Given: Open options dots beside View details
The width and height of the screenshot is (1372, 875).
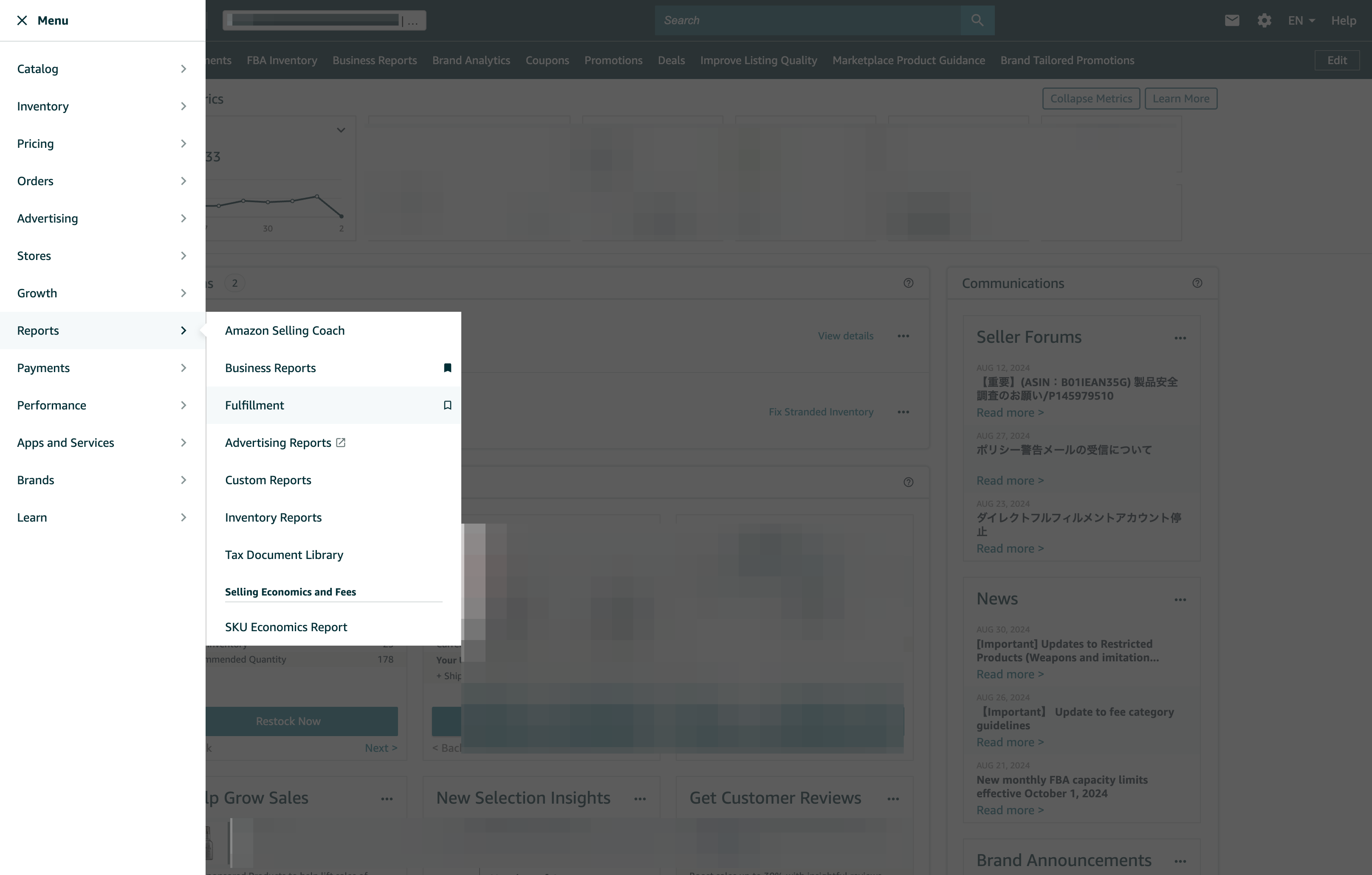Looking at the screenshot, I should point(903,336).
